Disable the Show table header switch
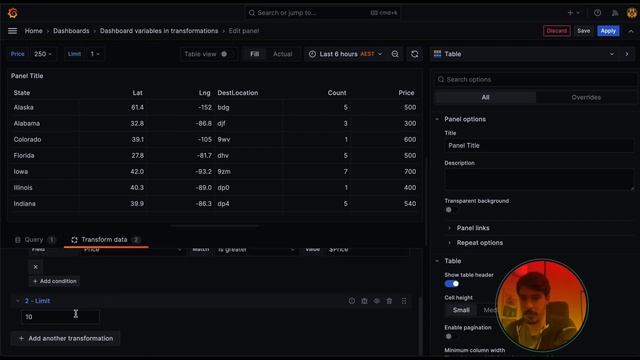 coord(452,284)
